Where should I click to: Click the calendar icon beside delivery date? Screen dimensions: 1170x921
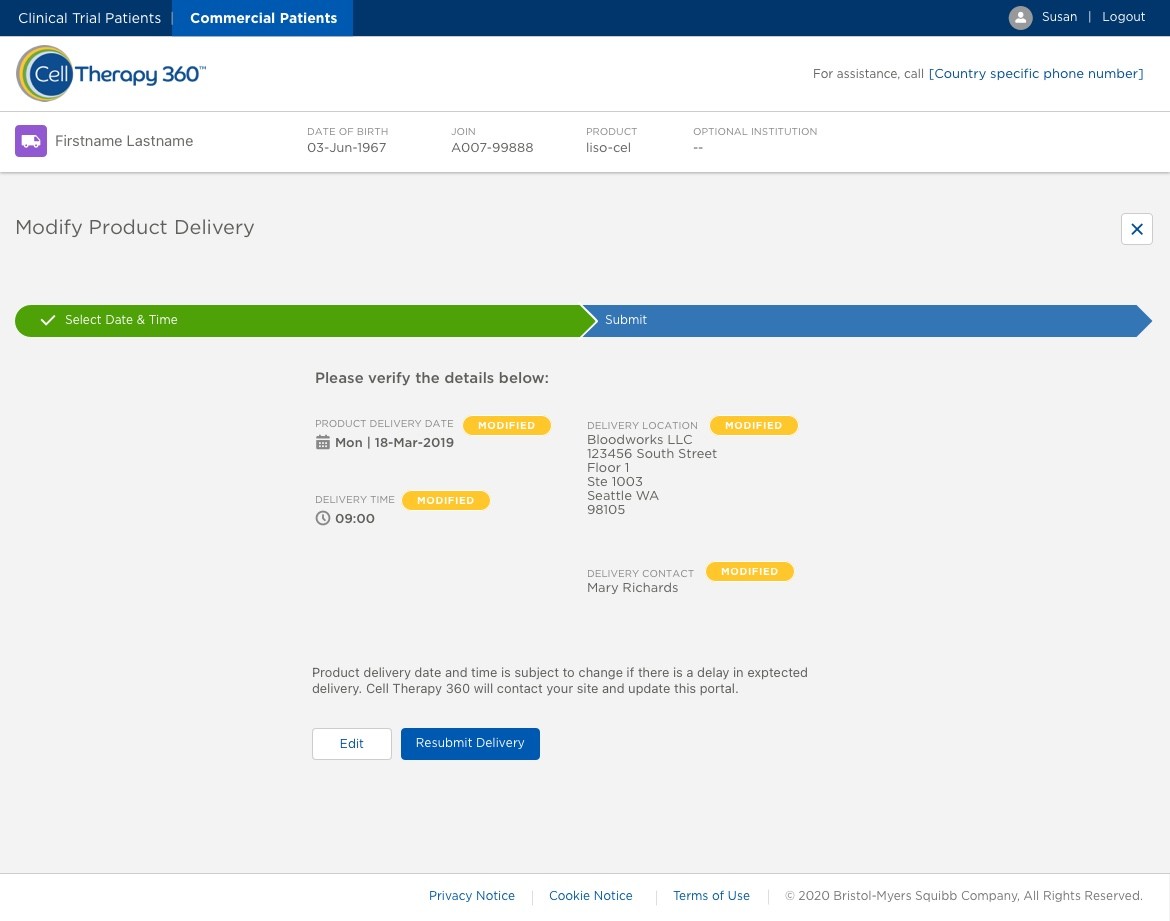click(x=322, y=443)
